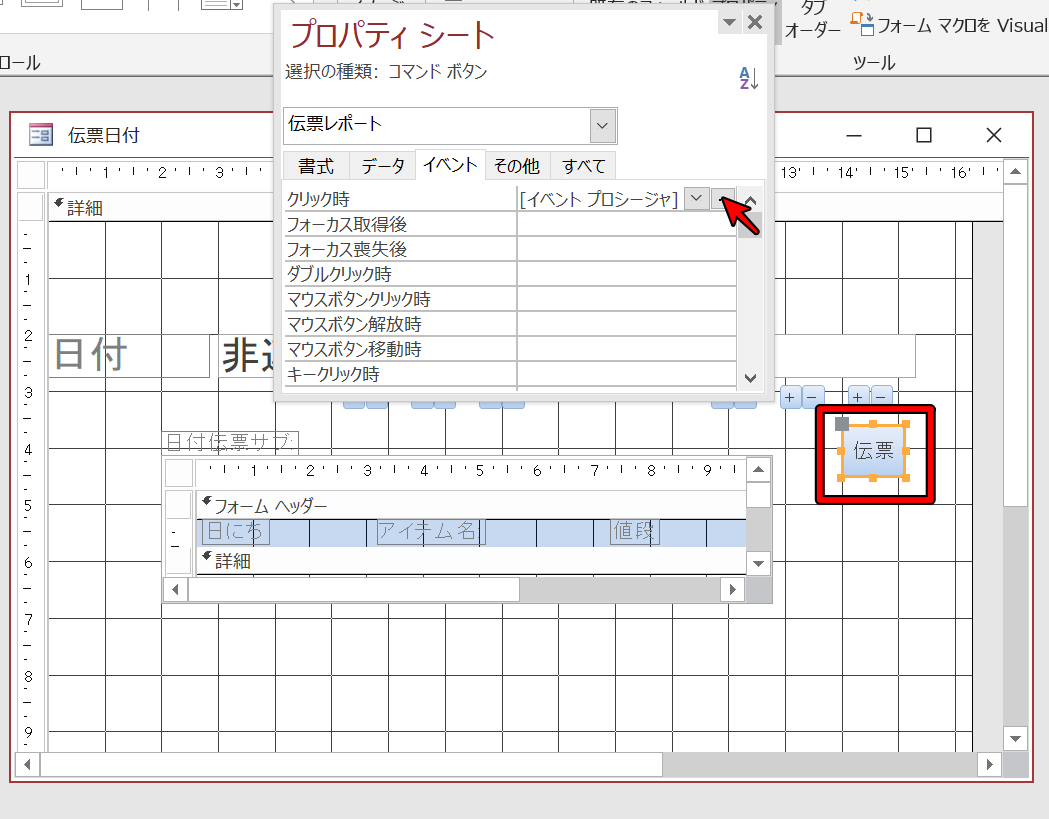Click the キークリック時 property field

pyautogui.click(x=626, y=374)
